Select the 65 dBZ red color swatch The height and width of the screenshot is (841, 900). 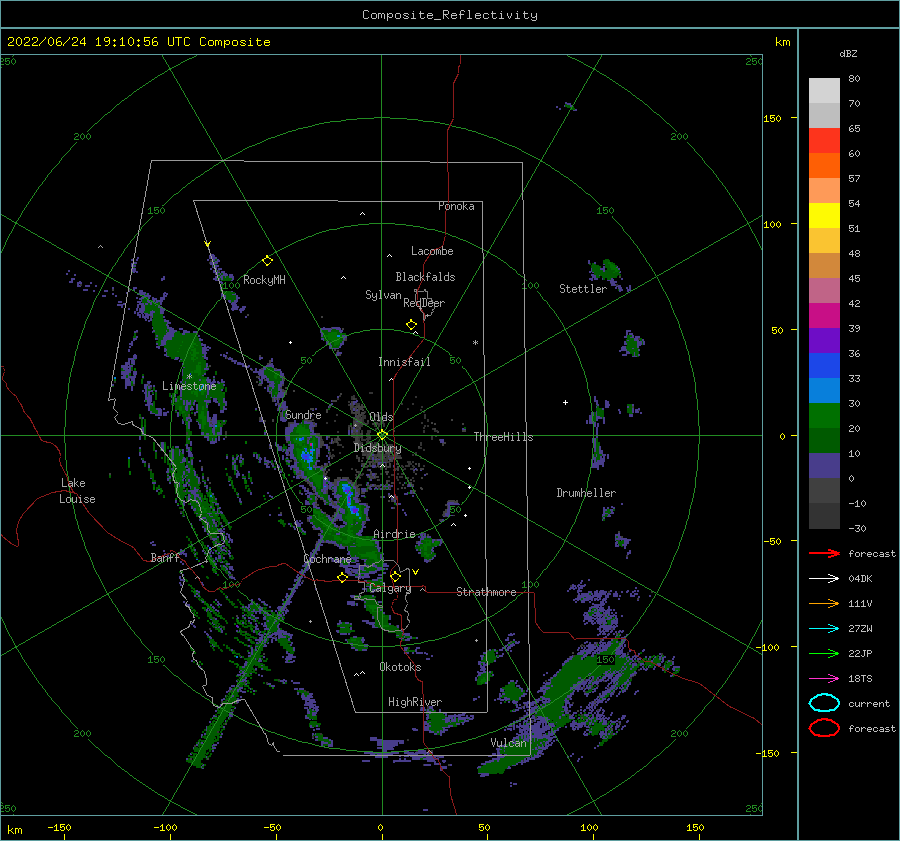824,140
